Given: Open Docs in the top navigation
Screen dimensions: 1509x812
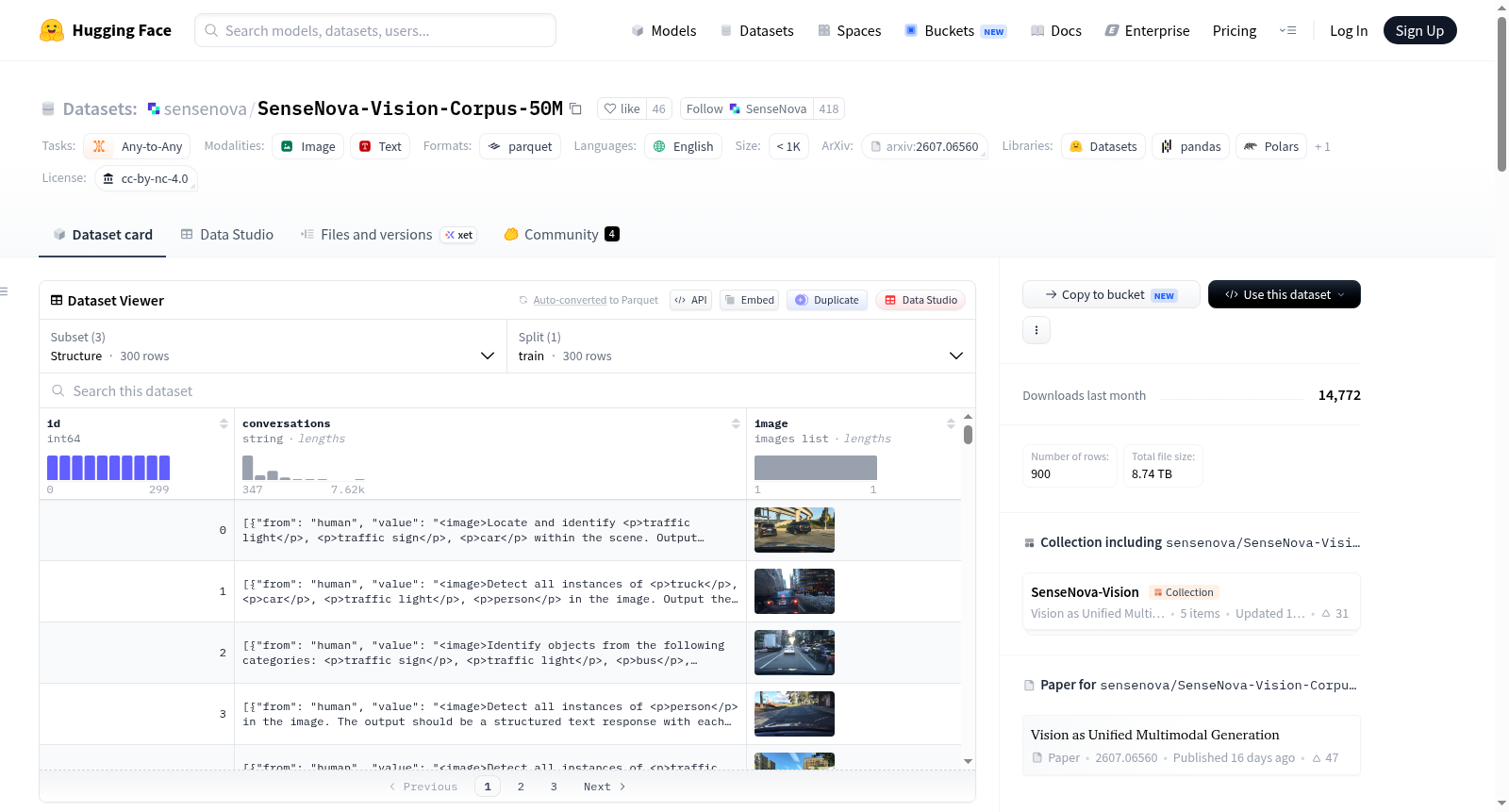Looking at the screenshot, I should click(1056, 30).
